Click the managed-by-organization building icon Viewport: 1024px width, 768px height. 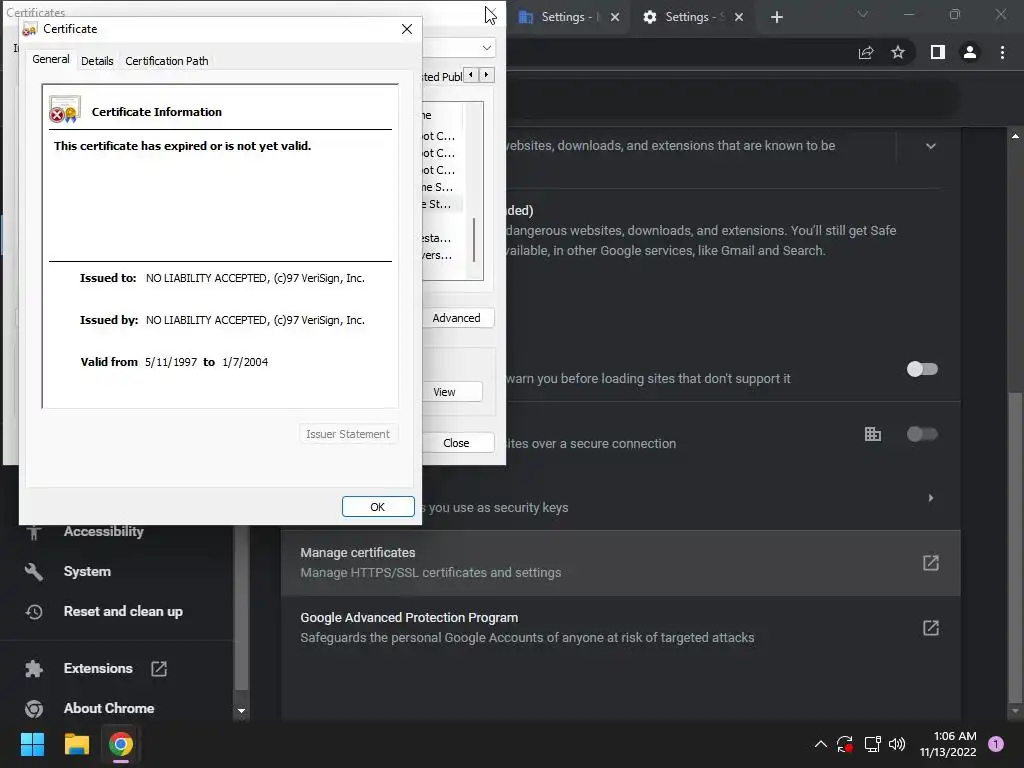[872, 434]
